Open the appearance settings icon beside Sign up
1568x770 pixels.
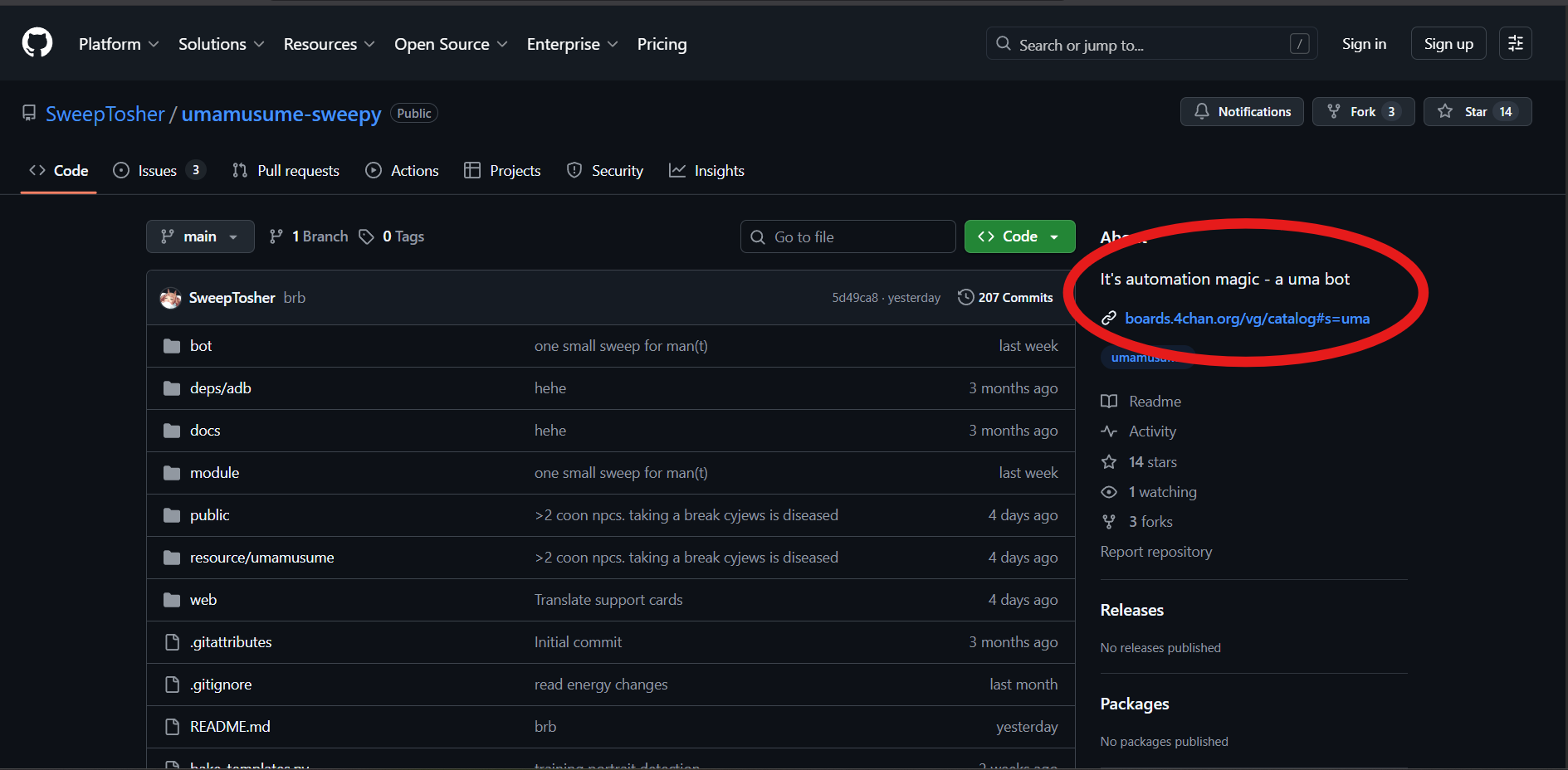click(x=1515, y=43)
